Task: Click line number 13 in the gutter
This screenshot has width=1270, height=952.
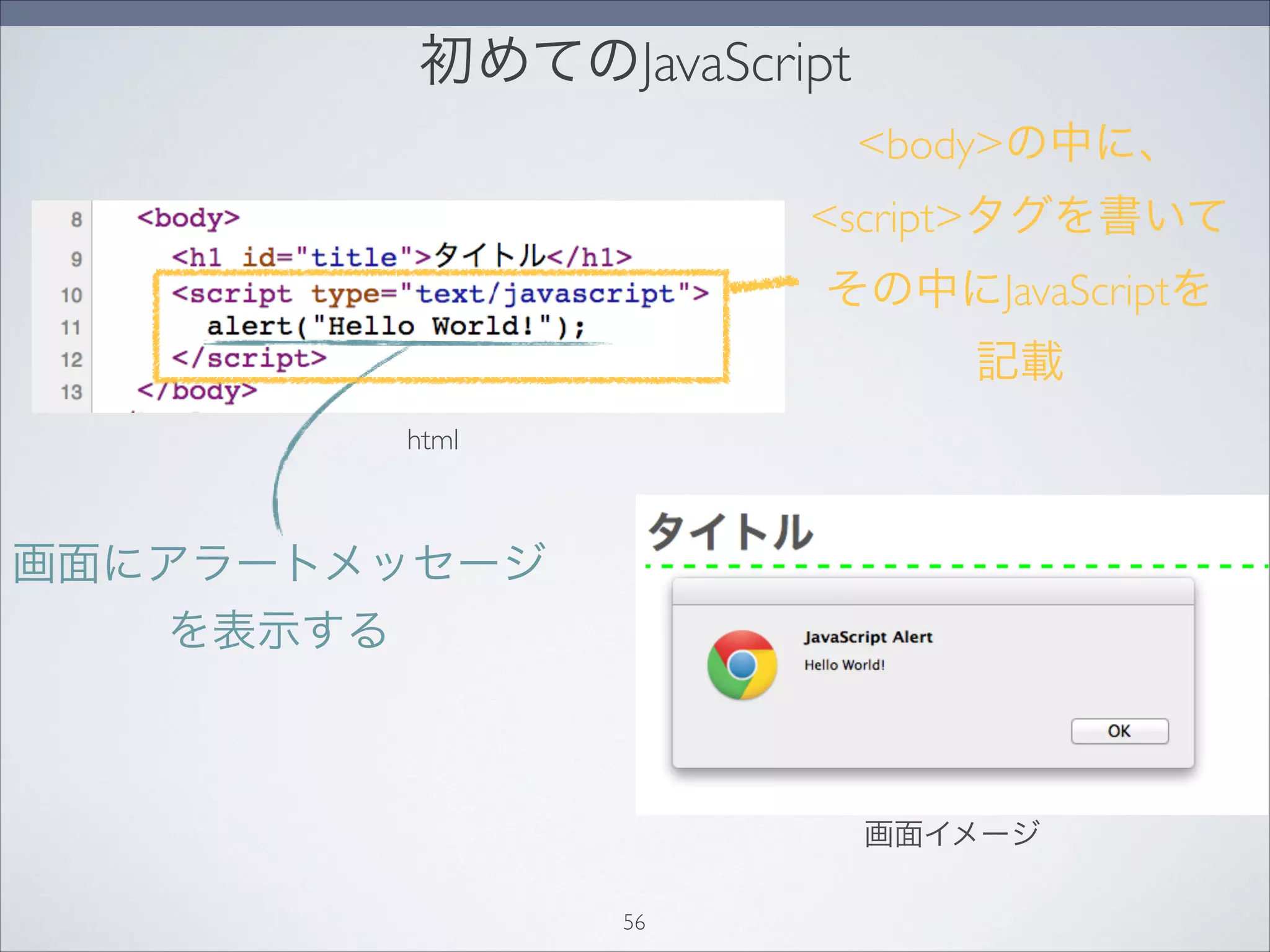Action: 71,392
